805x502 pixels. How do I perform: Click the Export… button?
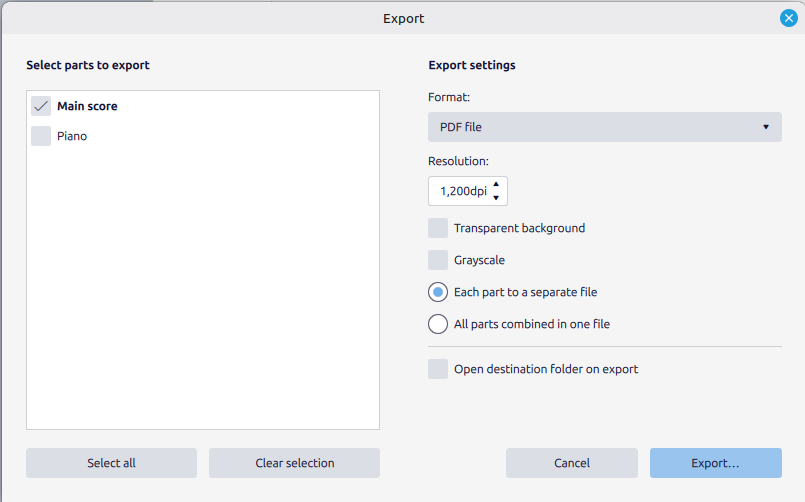coord(716,463)
